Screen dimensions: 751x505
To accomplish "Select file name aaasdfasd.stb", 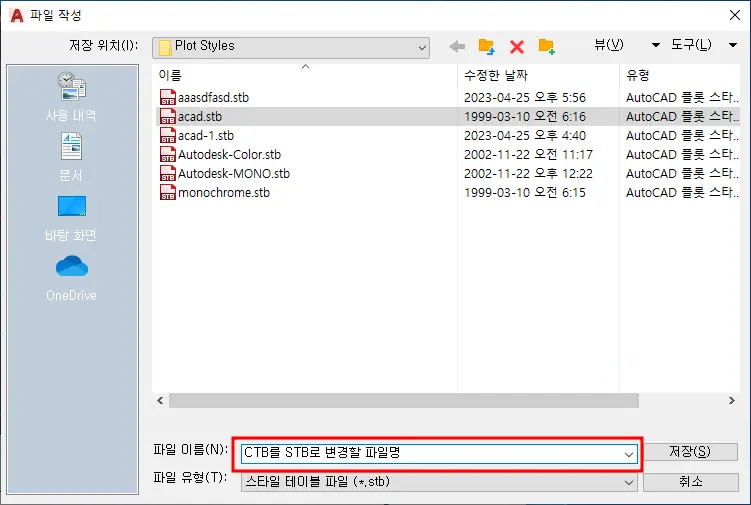I will (x=214, y=98).
